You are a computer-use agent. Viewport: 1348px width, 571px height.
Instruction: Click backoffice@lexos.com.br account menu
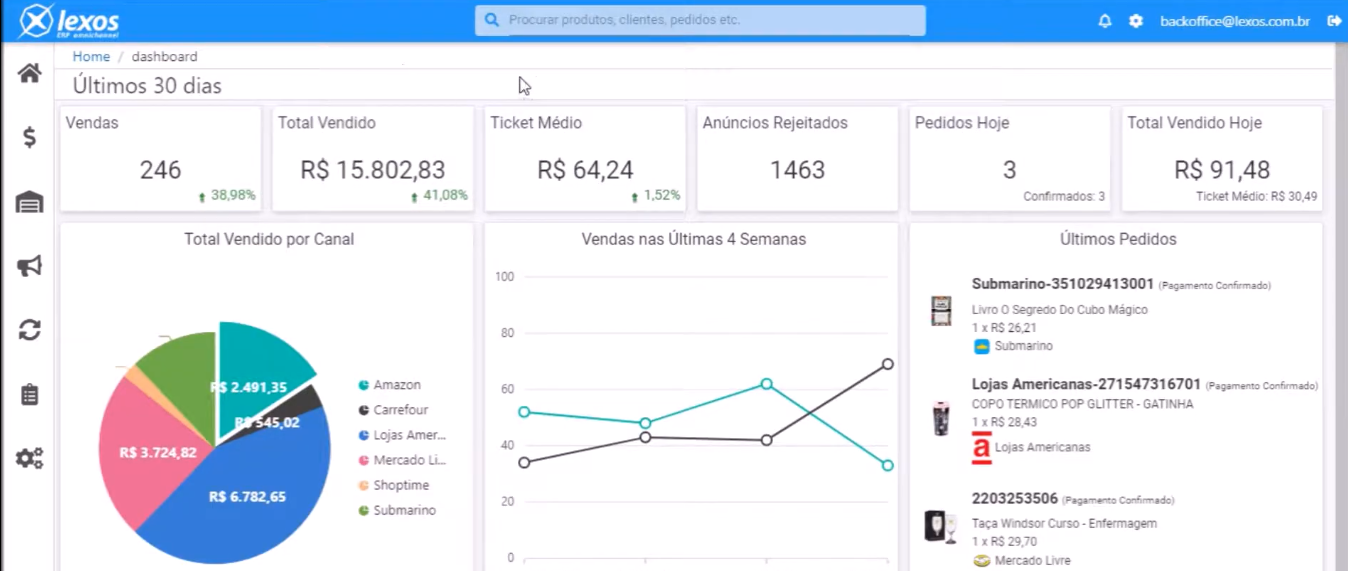pyautogui.click(x=1234, y=21)
